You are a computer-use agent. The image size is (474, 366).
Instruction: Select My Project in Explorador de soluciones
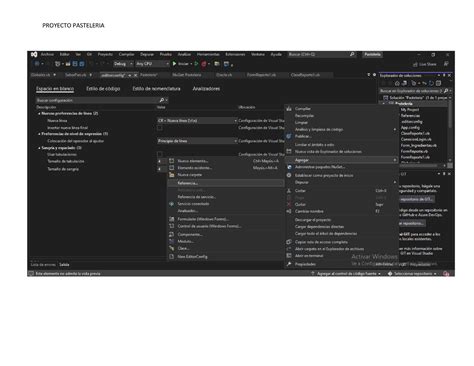click(x=410, y=110)
